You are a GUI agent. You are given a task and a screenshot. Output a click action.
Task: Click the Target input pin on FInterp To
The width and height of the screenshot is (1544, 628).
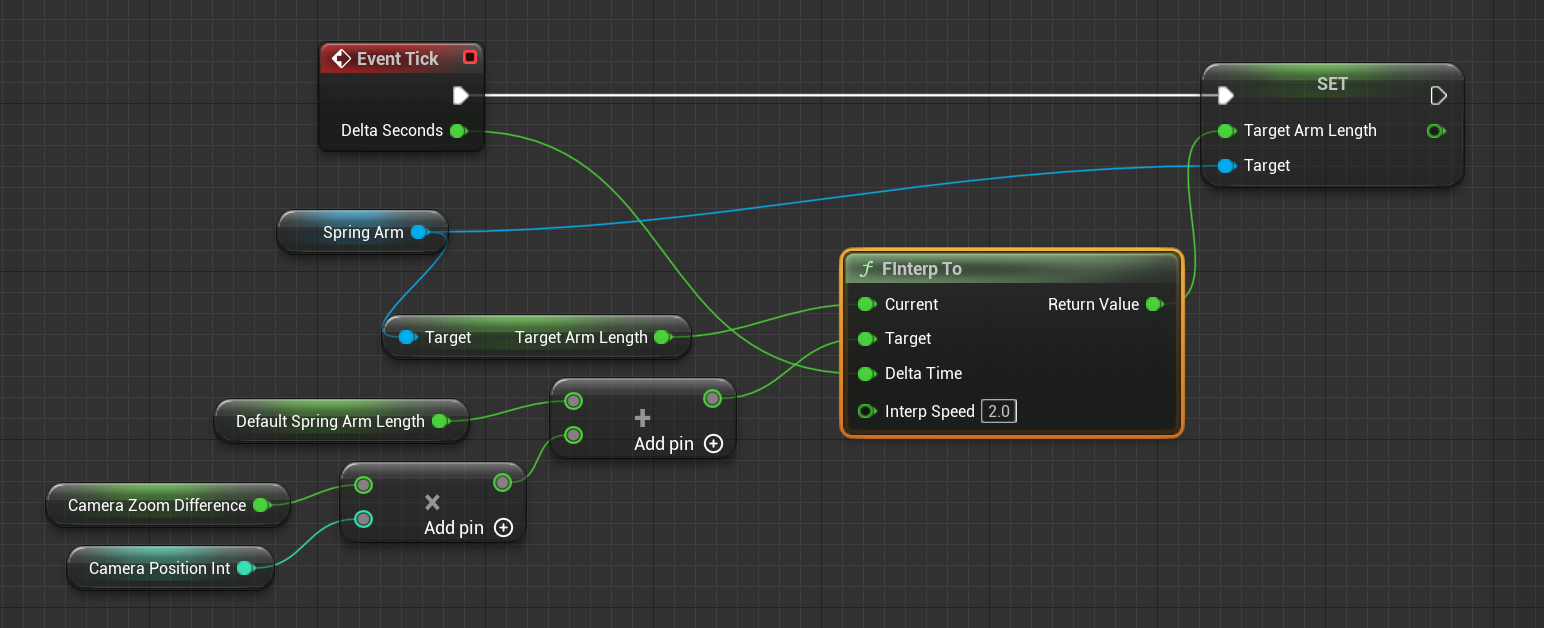[x=866, y=338]
